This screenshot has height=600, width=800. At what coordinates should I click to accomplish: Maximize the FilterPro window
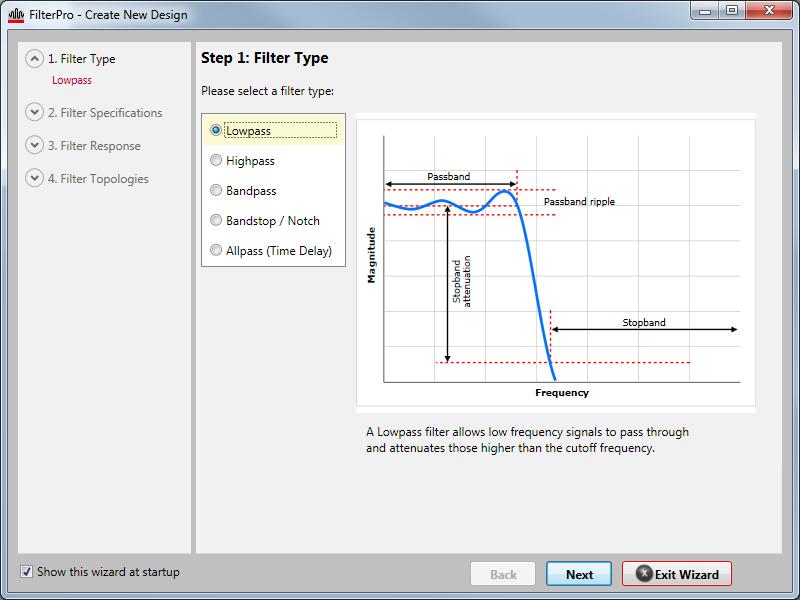pos(732,11)
